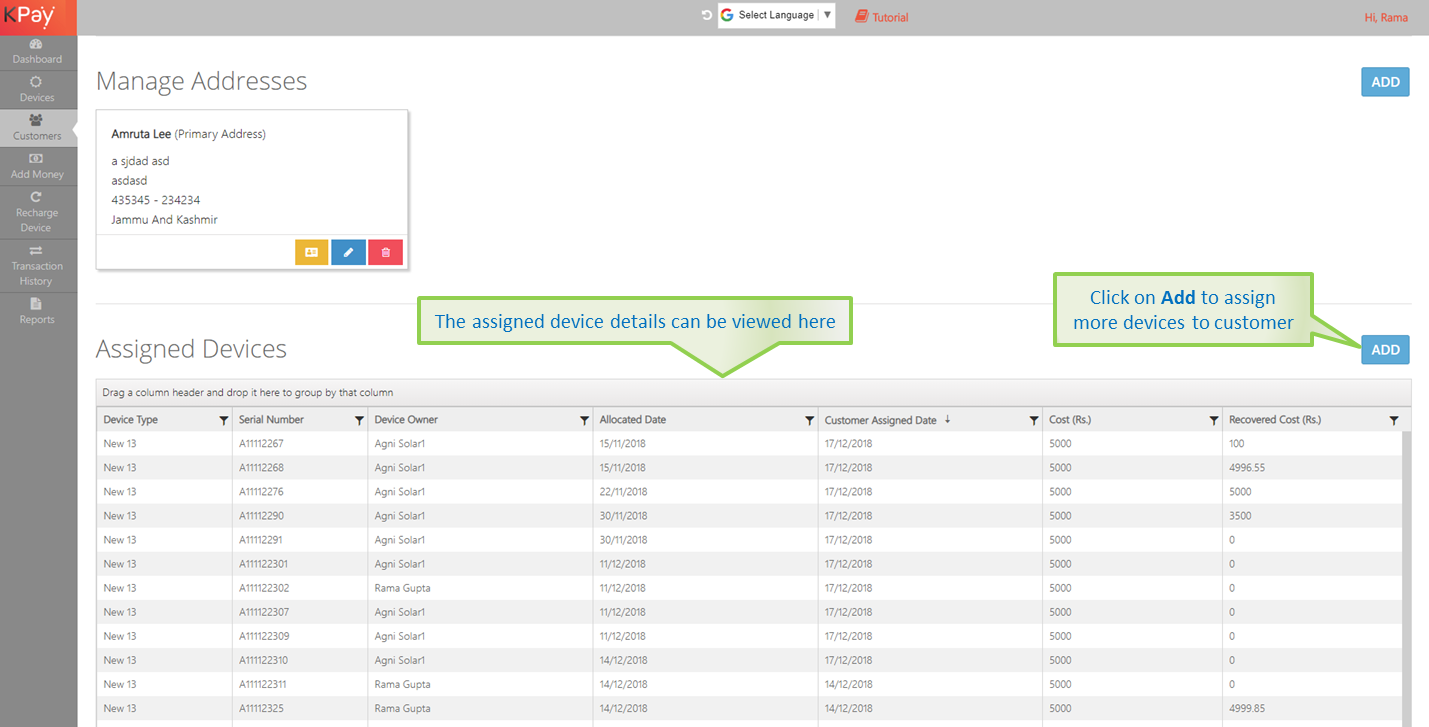Go to Devices in the sidebar
The image size is (1429, 727).
click(37, 90)
